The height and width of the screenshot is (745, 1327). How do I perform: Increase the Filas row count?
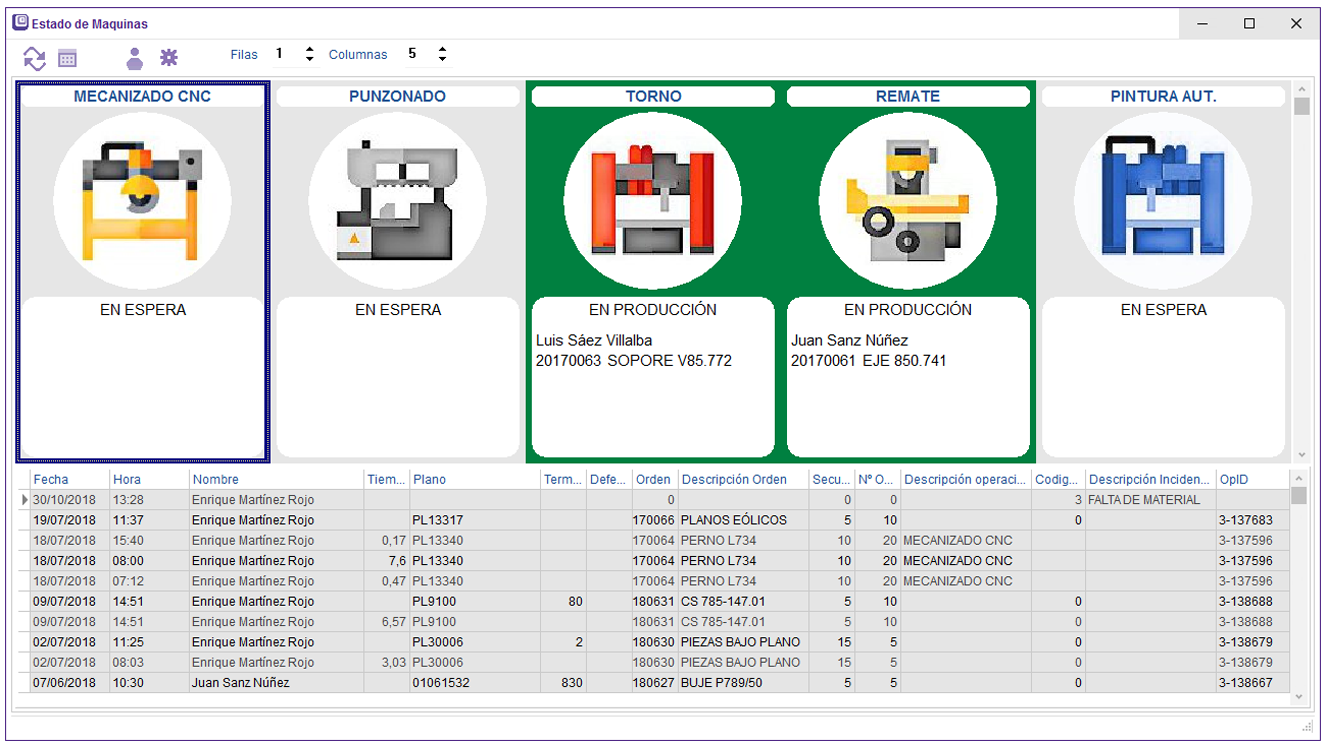[310, 49]
